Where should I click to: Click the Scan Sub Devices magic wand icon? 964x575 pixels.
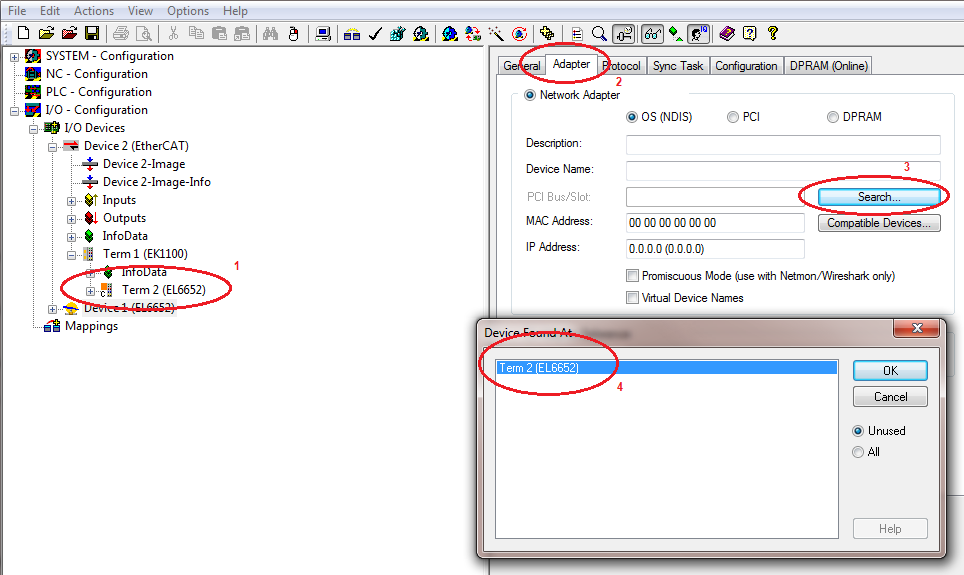point(496,33)
